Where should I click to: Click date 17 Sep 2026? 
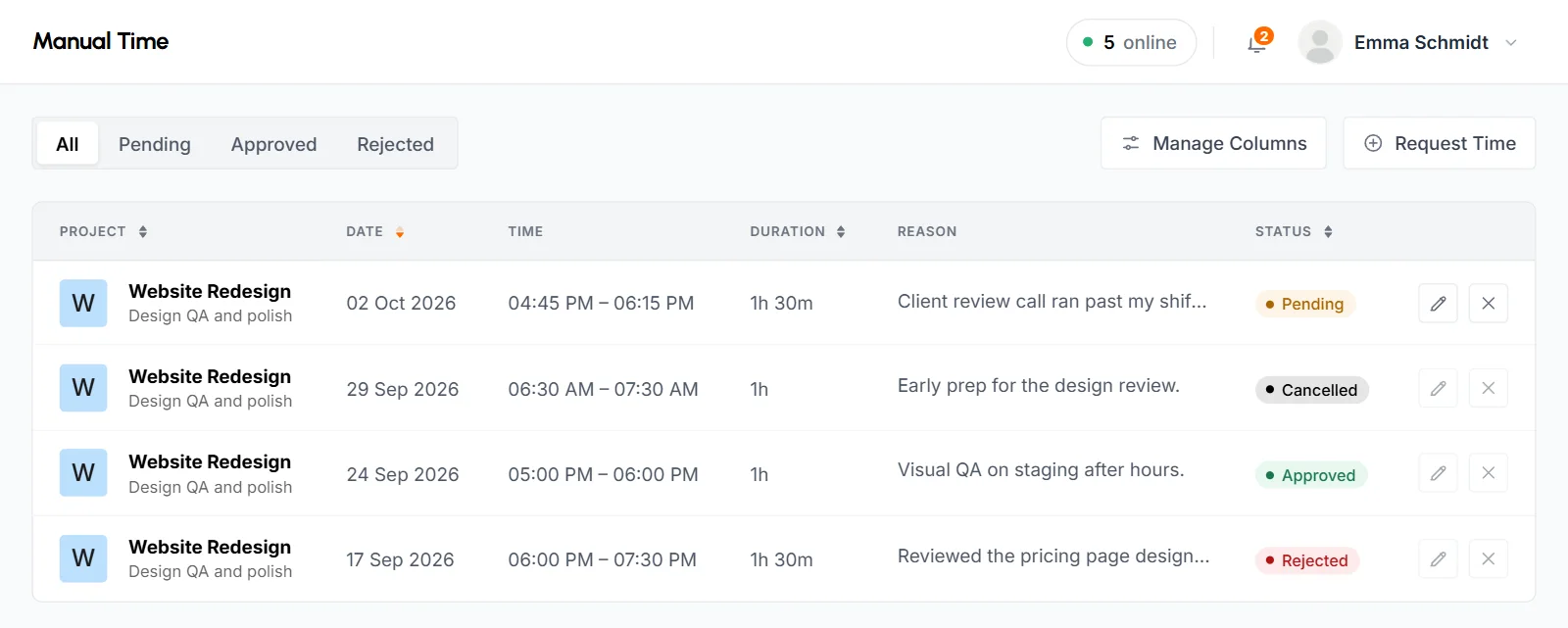coord(400,559)
